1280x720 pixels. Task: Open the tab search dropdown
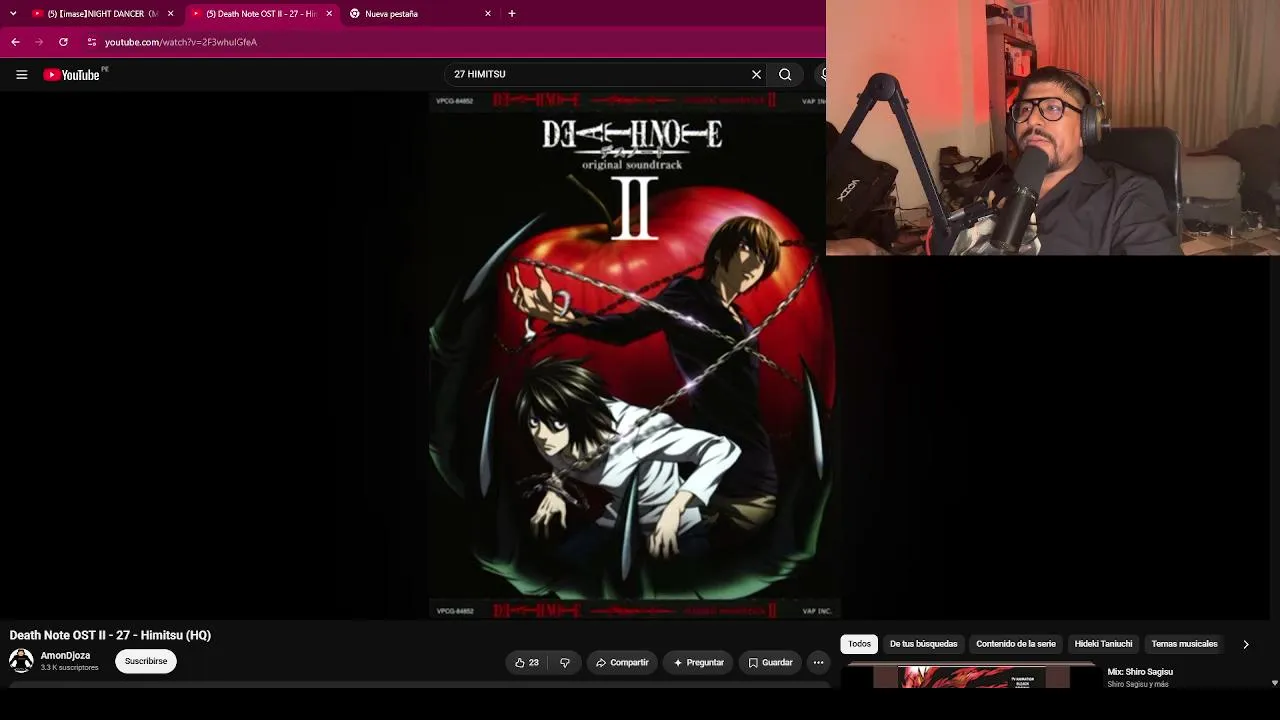[x=13, y=14]
